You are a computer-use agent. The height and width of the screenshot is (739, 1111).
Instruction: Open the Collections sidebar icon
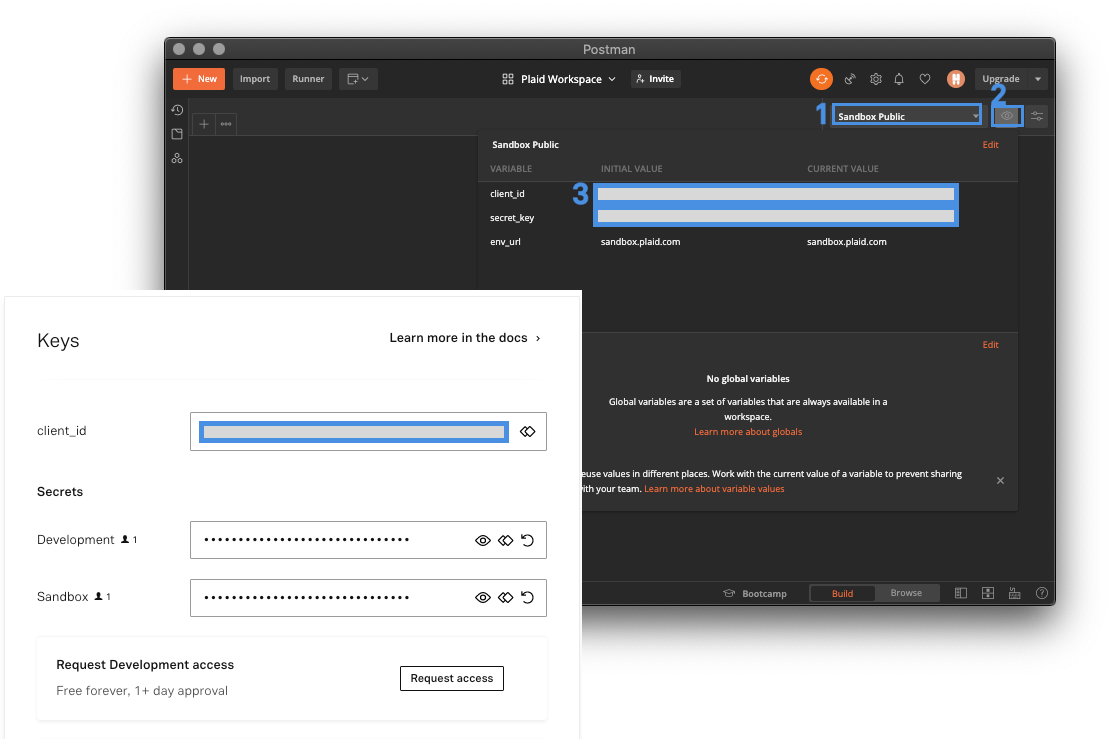[x=177, y=134]
